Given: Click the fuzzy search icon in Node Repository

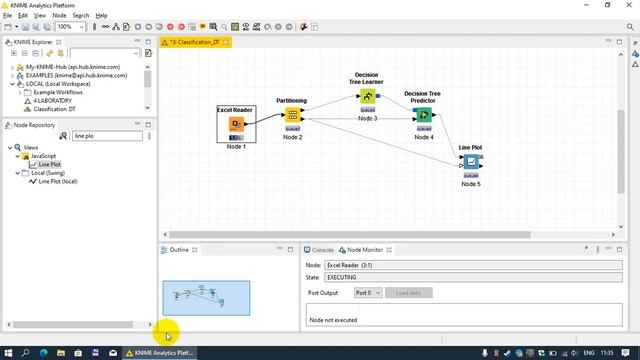Looking at the screenshot, I should pyautogui.click(x=63, y=136).
